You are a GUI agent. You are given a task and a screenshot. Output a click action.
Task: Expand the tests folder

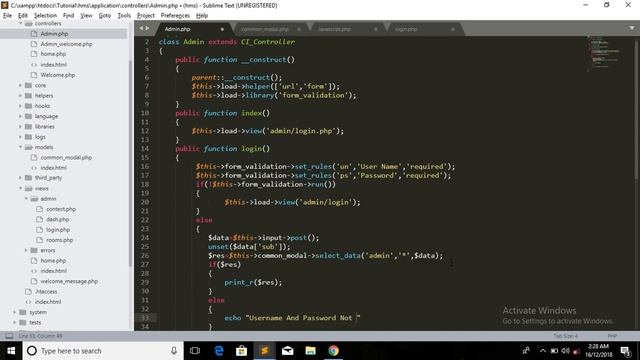click(15, 322)
